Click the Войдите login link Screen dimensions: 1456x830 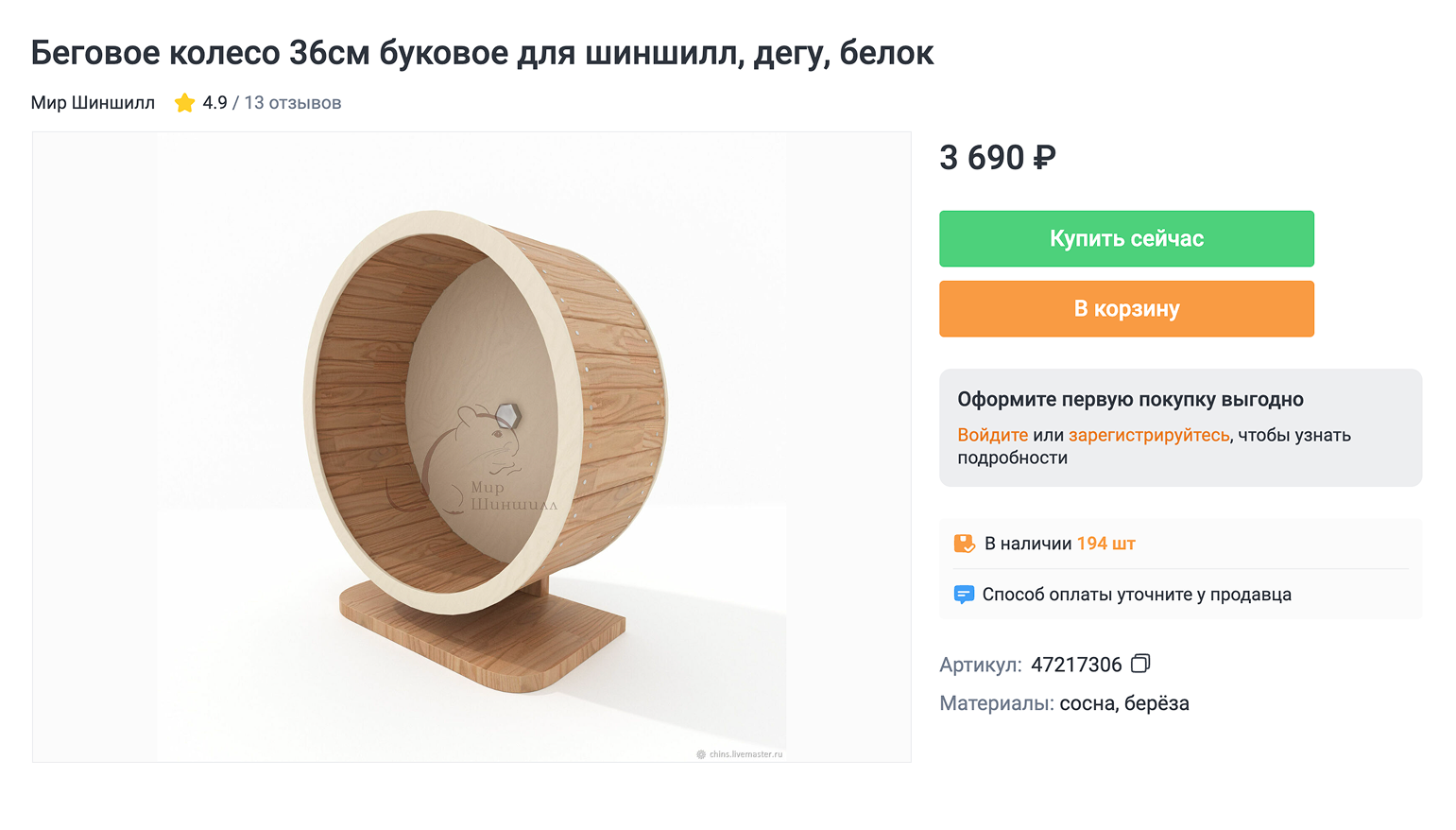coord(992,435)
